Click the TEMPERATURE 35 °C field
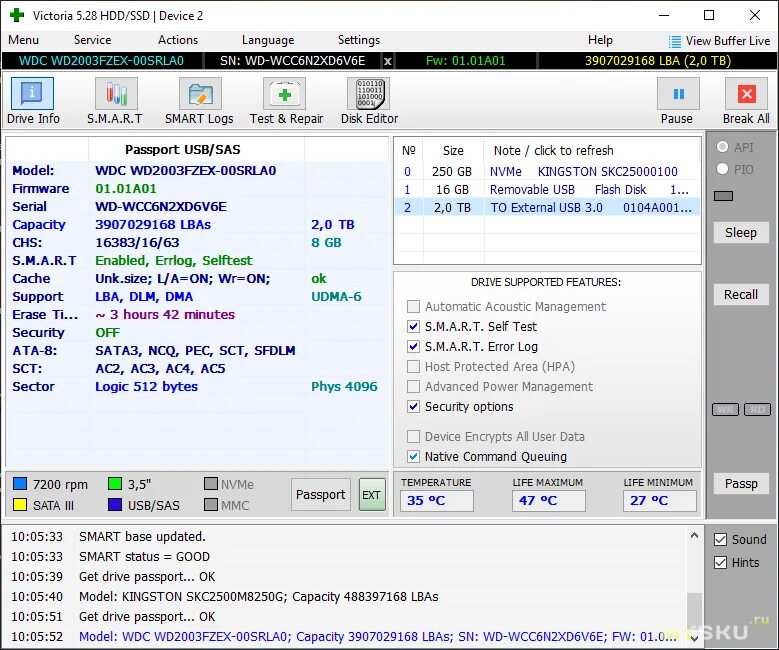 (x=436, y=500)
